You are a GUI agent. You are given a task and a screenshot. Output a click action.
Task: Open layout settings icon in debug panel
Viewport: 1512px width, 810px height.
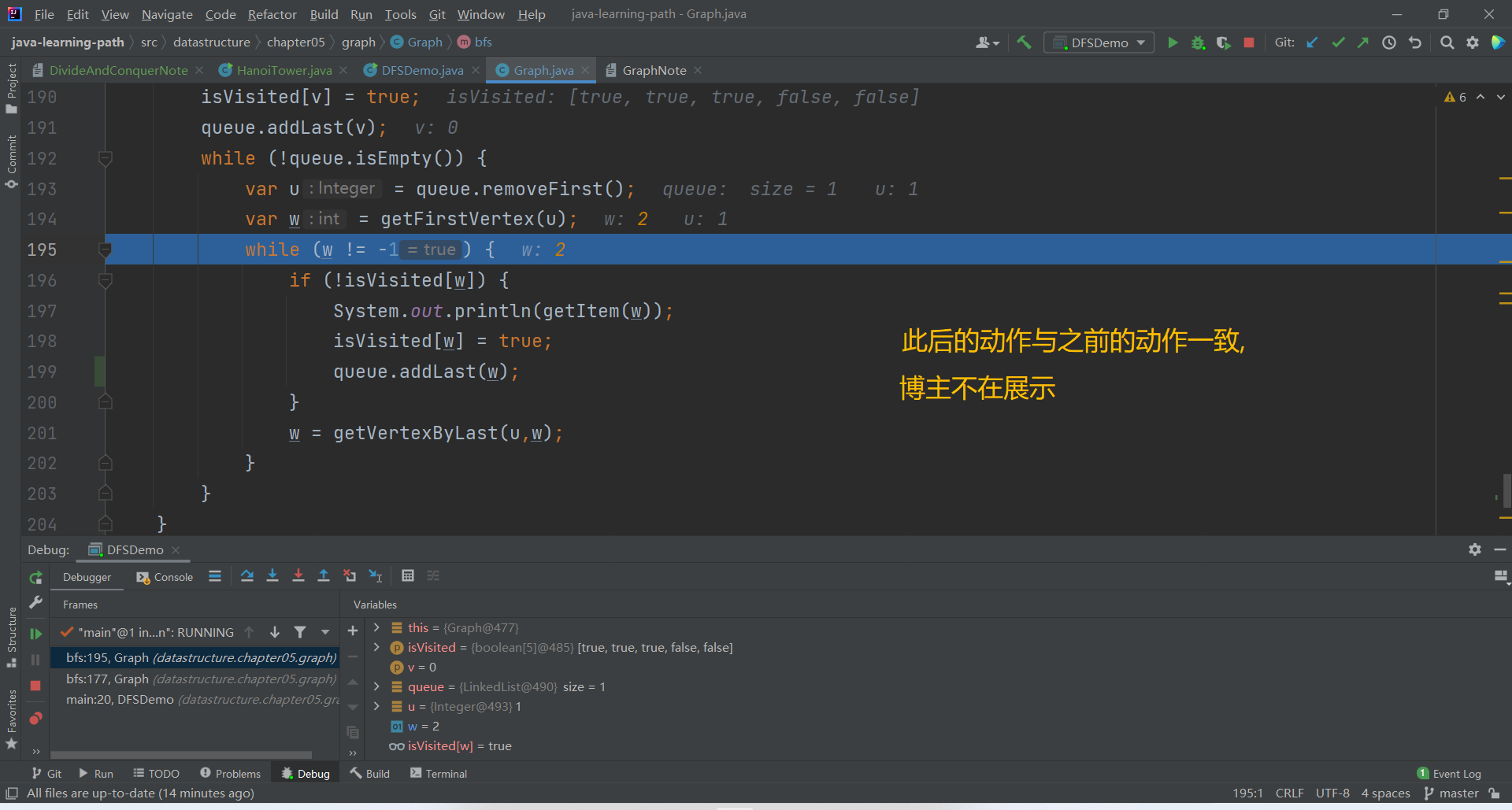(x=1501, y=577)
